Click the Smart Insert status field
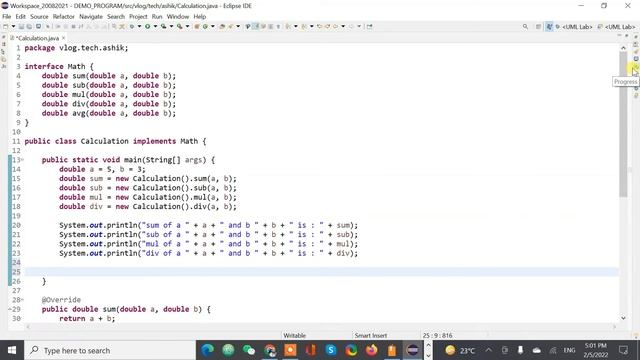Screen dimensions: 640x360 pos(371,336)
